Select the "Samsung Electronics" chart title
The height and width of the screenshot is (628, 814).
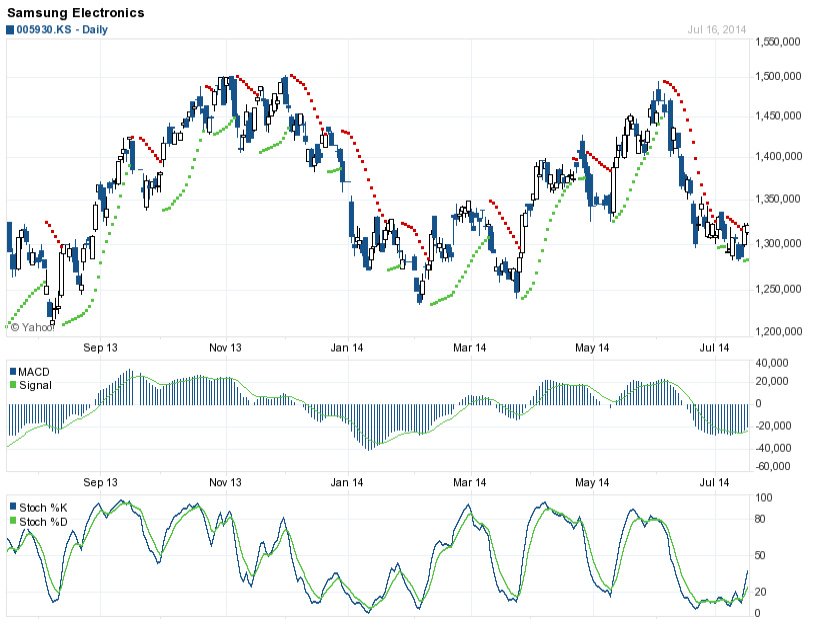click(76, 12)
